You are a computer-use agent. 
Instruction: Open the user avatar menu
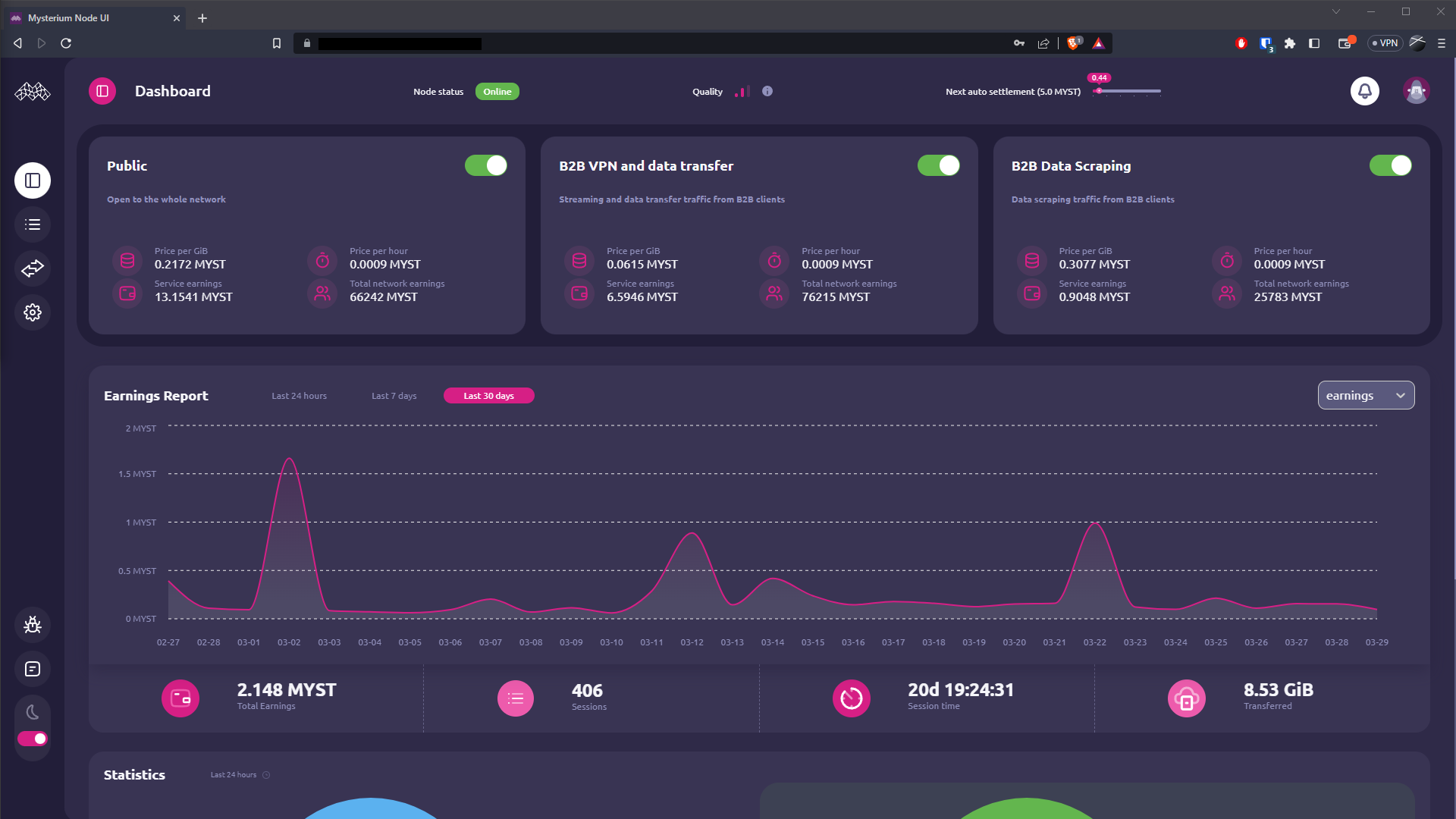pos(1417,90)
